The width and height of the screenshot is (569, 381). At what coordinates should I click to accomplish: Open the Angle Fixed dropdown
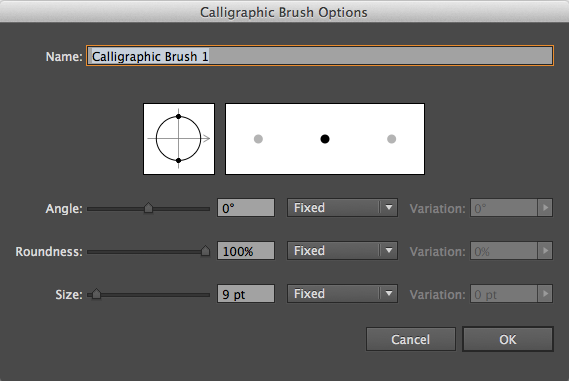(x=342, y=208)
